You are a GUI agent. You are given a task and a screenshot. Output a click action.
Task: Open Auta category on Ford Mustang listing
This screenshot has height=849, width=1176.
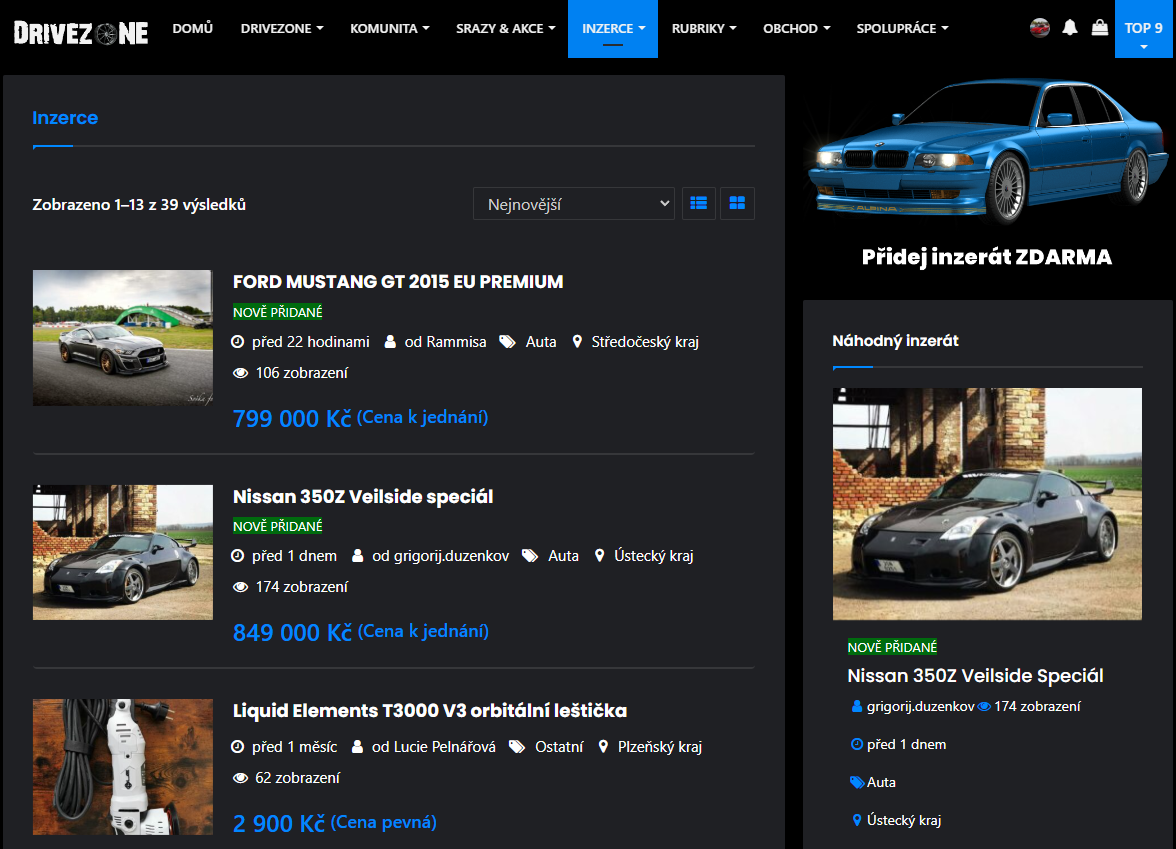(x=541, y=342)
